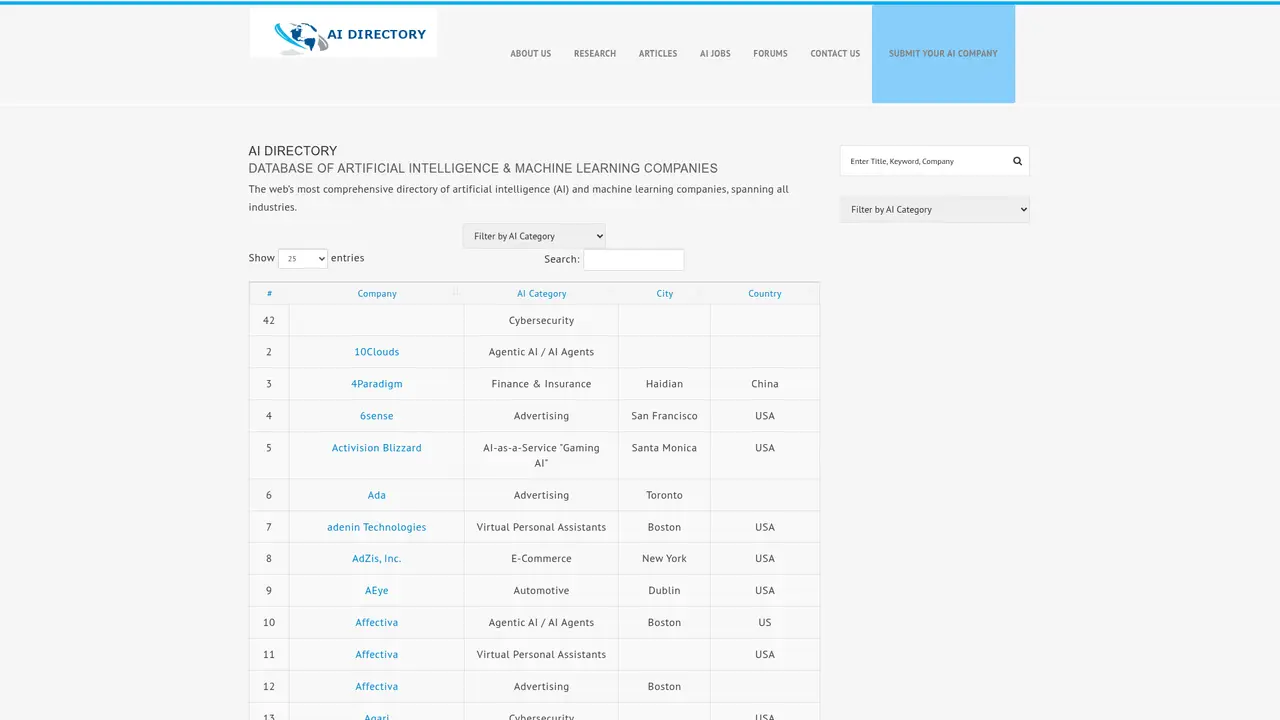Click Submit Your AI Company button
Viewport: 1280px width, 720px height.
[943, 54]
